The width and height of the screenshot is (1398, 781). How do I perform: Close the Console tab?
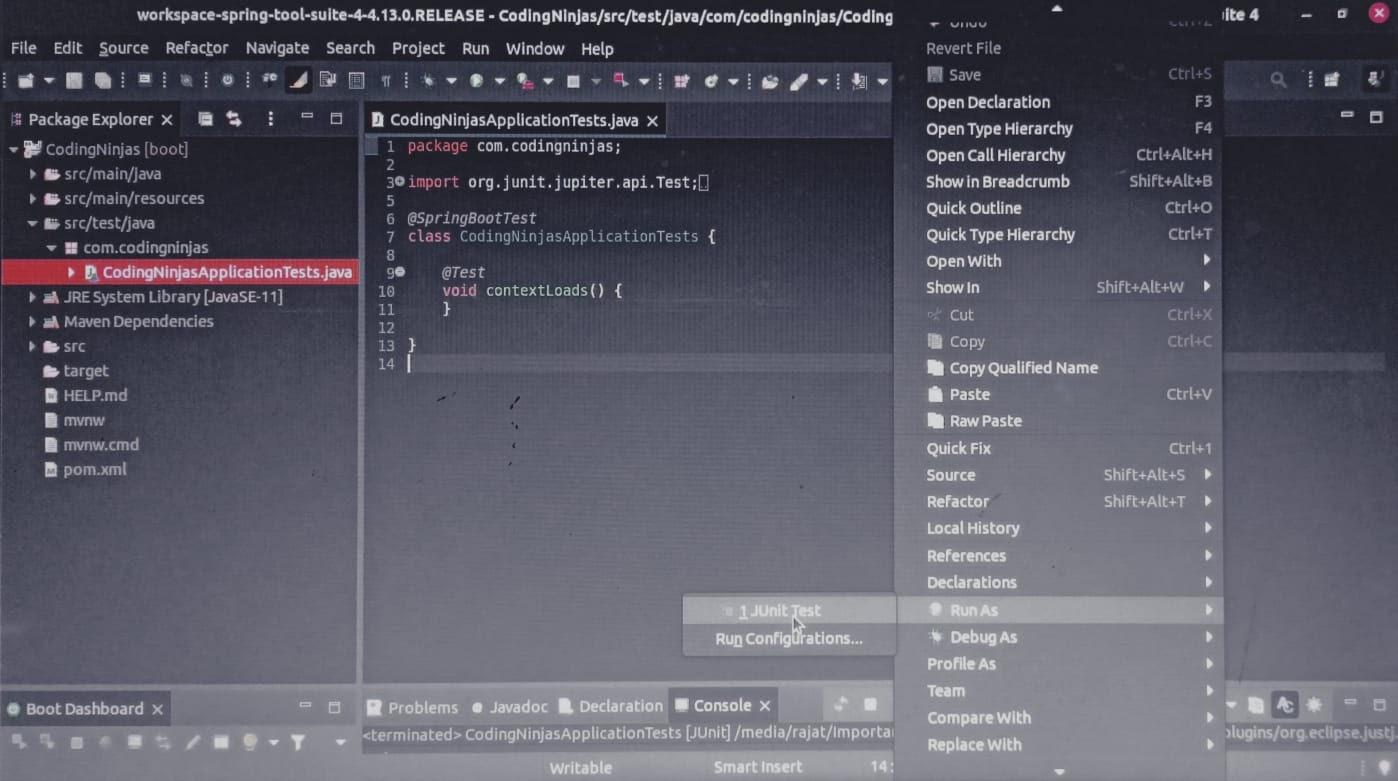pyautogui.click(x=765, y=706)
